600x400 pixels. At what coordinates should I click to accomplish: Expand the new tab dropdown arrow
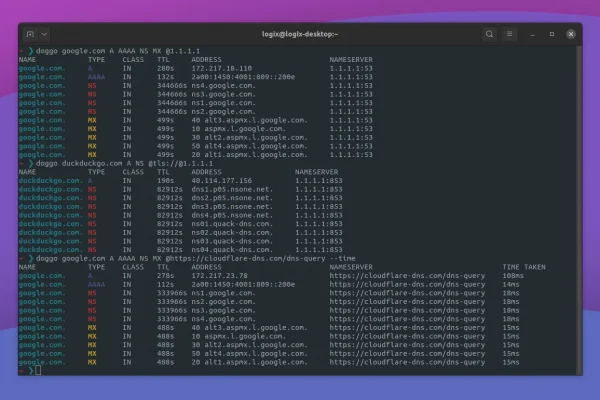[x=44, y=34]
